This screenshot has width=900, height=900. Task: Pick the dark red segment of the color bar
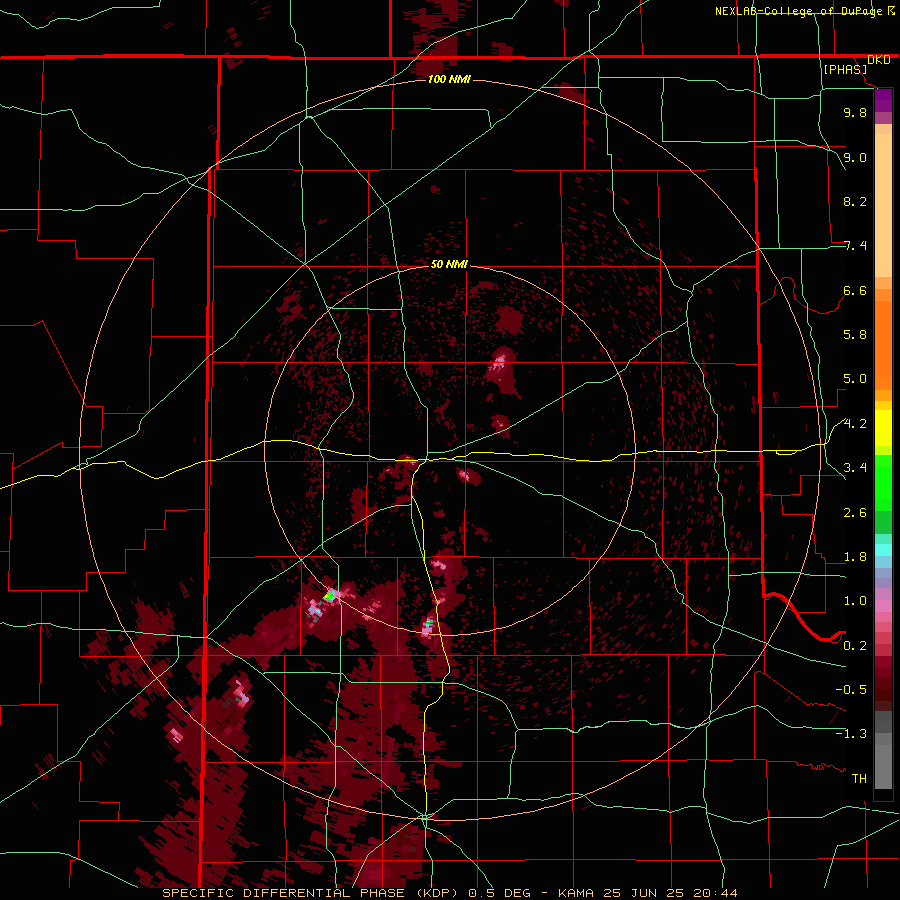[883, 677]
